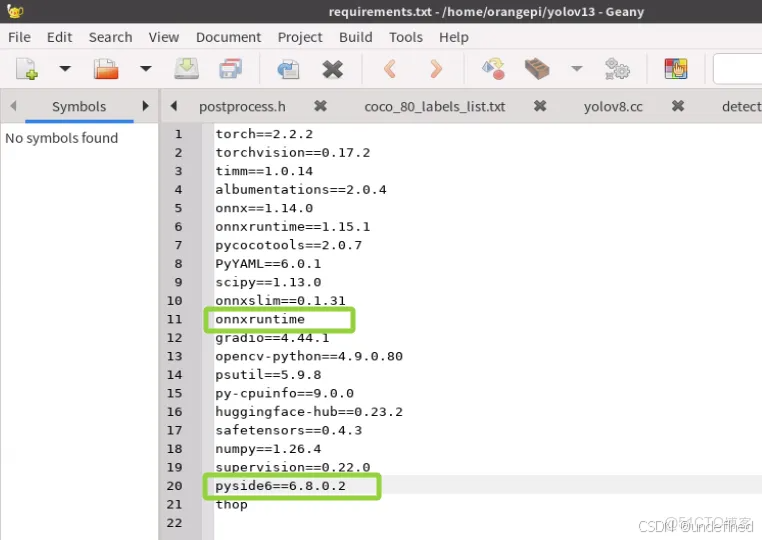Click the line supervision==0.22.0
The height and width of the screenshot is (540, 762).
(x=293, y=467)
